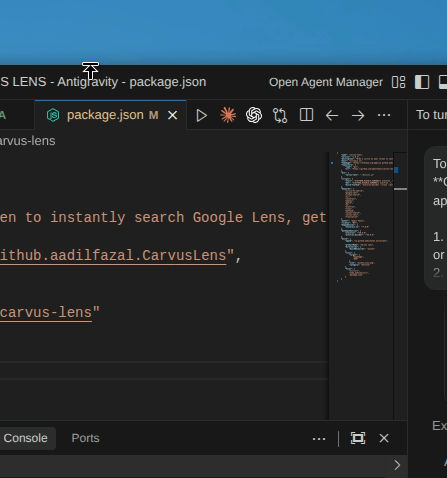Expand the chevron at panel bottom right
This screenshot has height=478, width=447.
(x=397, y=465)
